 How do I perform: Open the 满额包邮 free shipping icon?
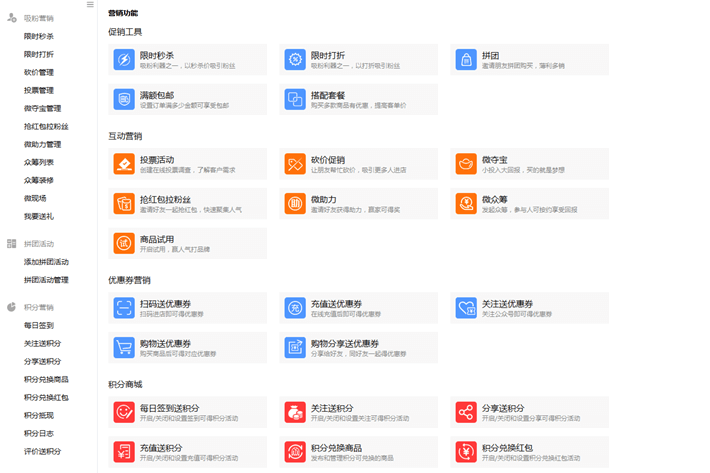[124, 100]
